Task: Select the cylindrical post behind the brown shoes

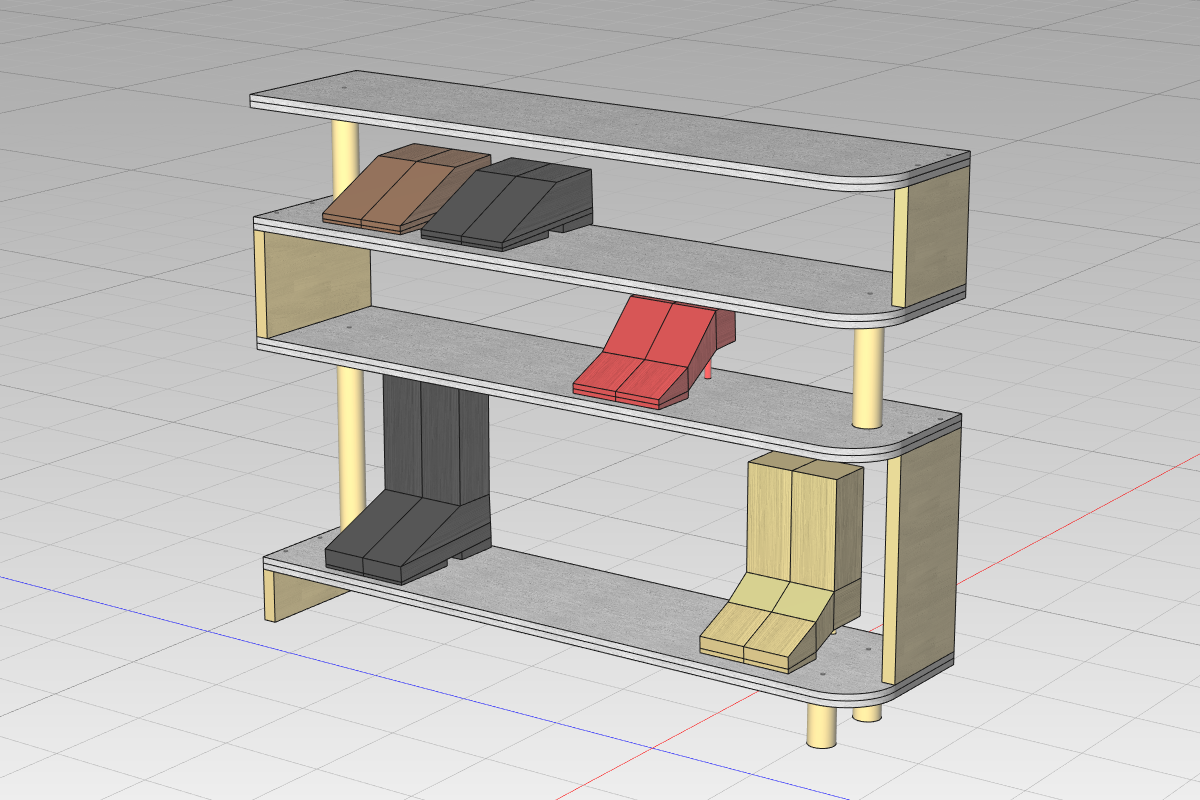Action: tap(345, 160)
